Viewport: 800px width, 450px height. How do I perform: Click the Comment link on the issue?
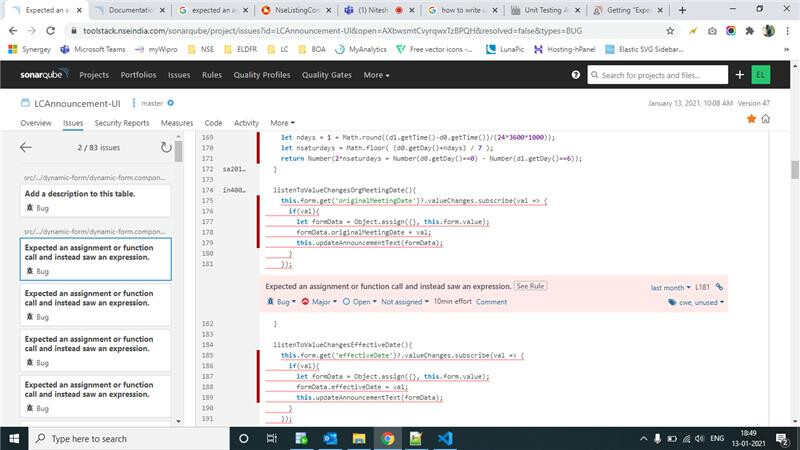[x=491, y=302]
